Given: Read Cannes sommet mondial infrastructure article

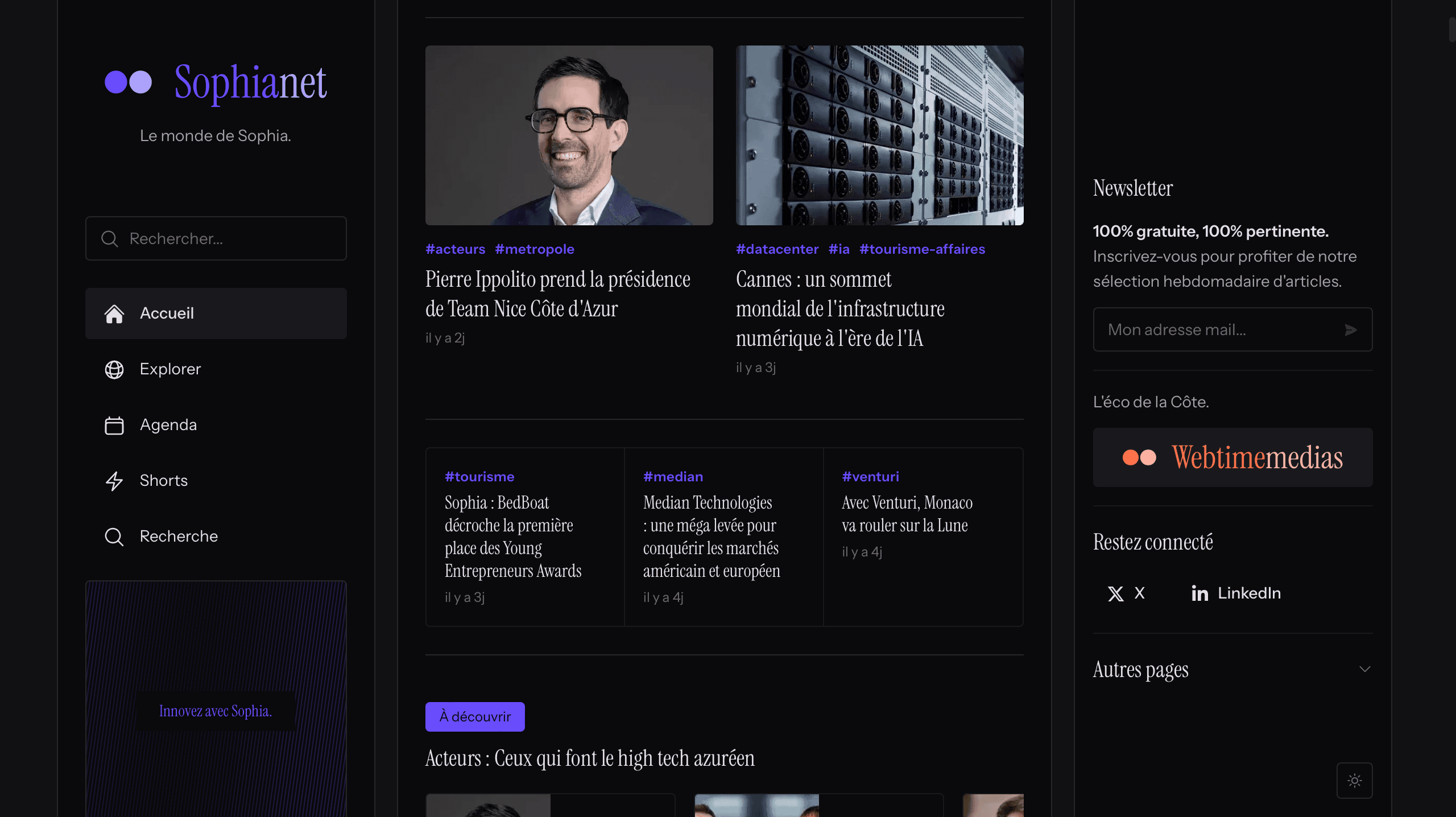Looking at the screenshot, I should tap(841, 309).
